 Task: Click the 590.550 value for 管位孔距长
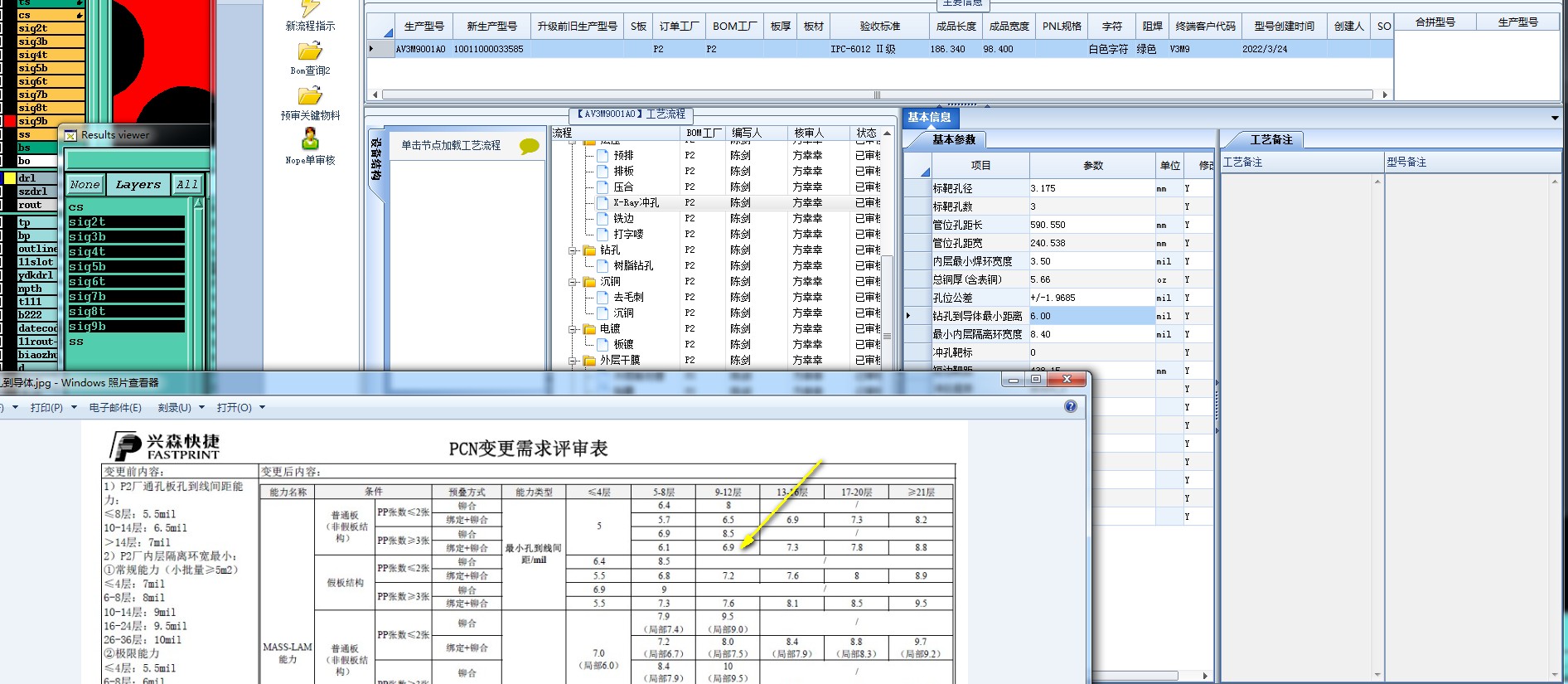pyautogui.click(x=1091, y=225)
